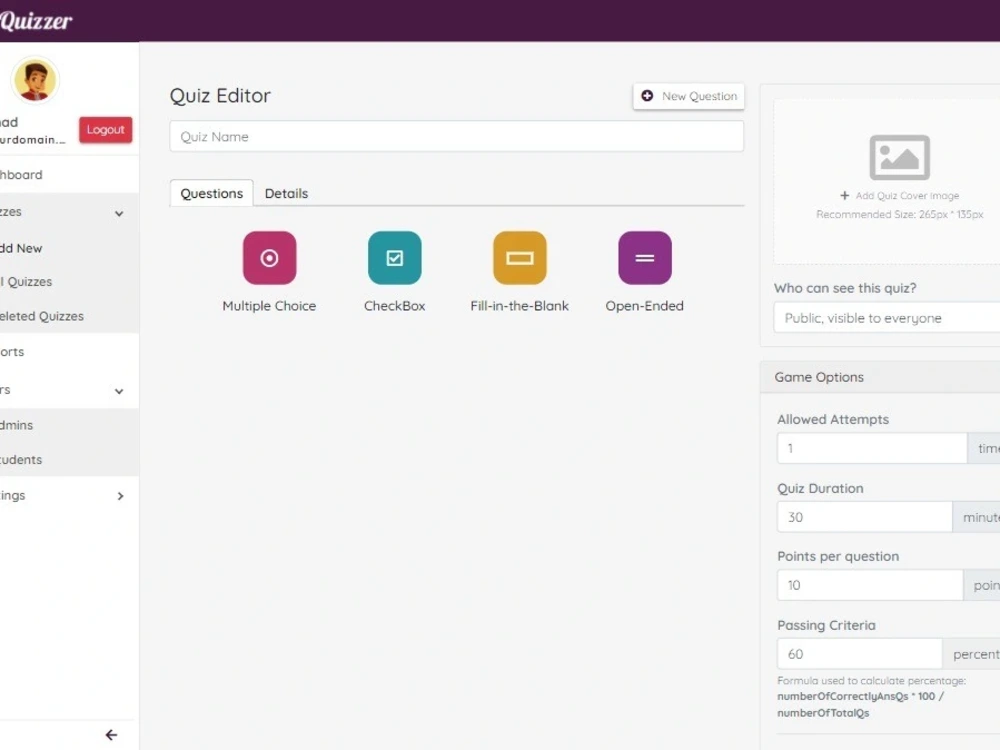This screenshot has height=750, width=1000.
Task: Click inside the Quiz Name field
Action: pyautogui.click(x=457, y=136)
